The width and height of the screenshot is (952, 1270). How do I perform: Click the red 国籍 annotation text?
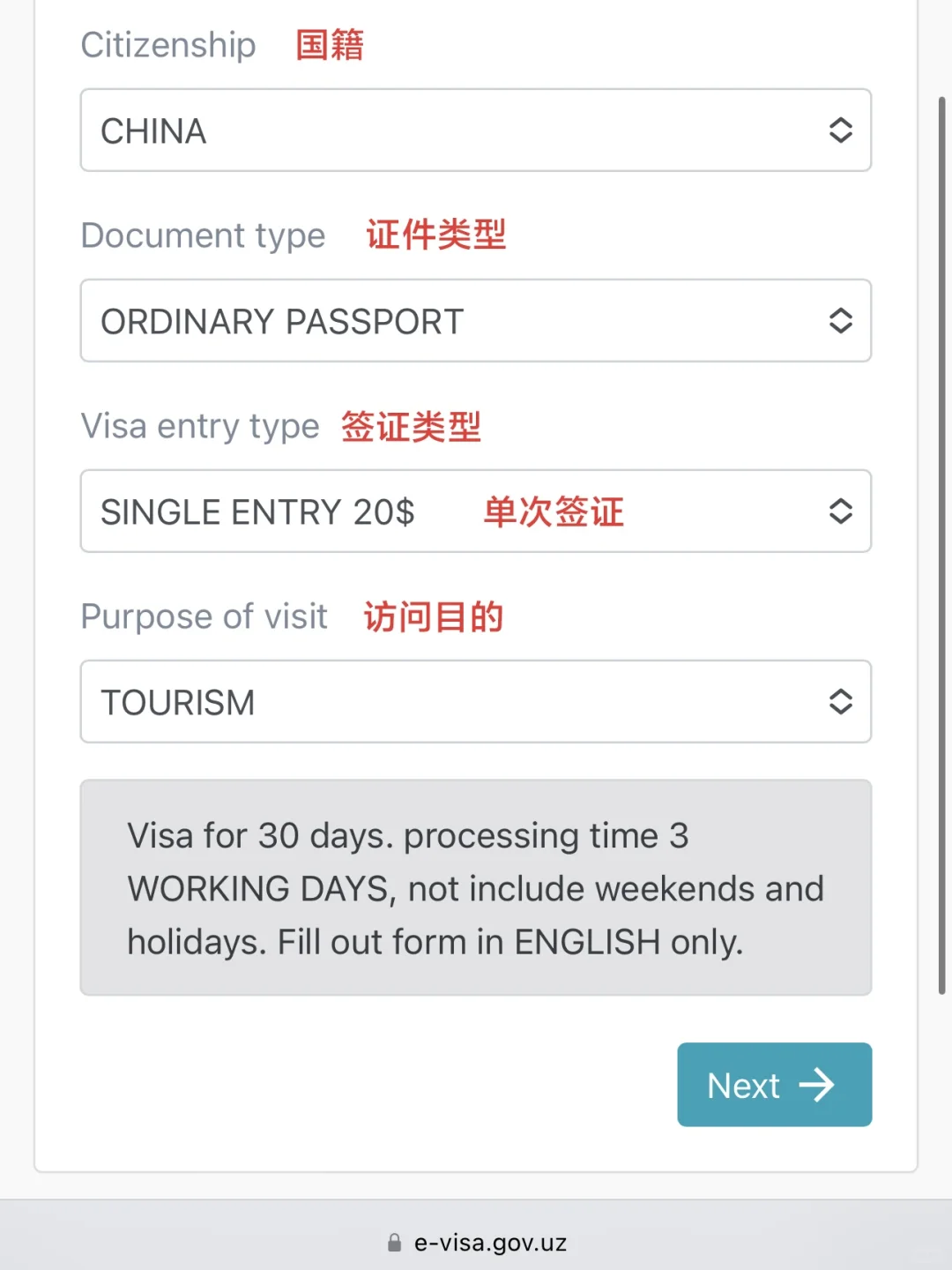point(330,45)
